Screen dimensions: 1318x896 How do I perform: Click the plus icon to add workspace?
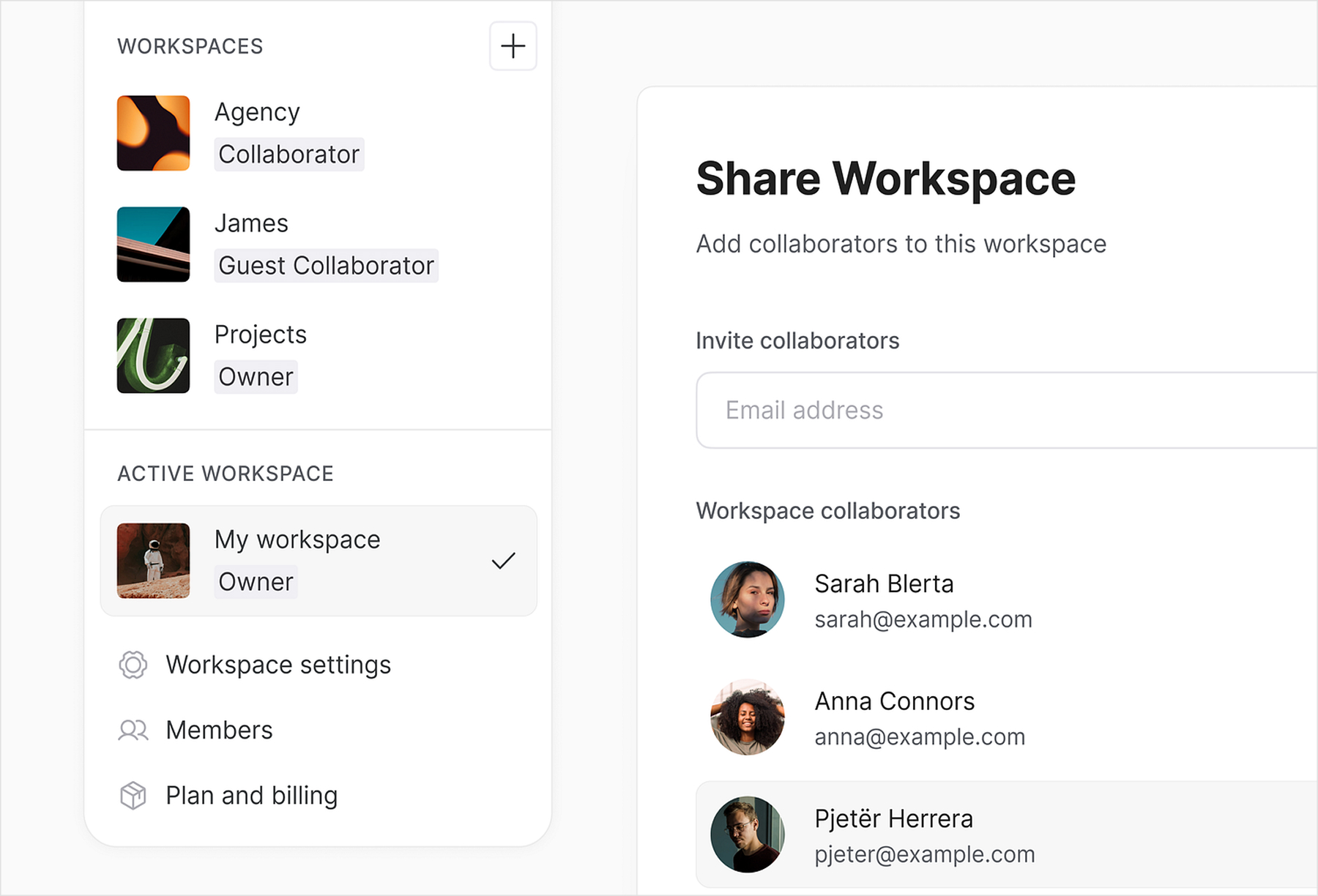(x=513, y=46)
